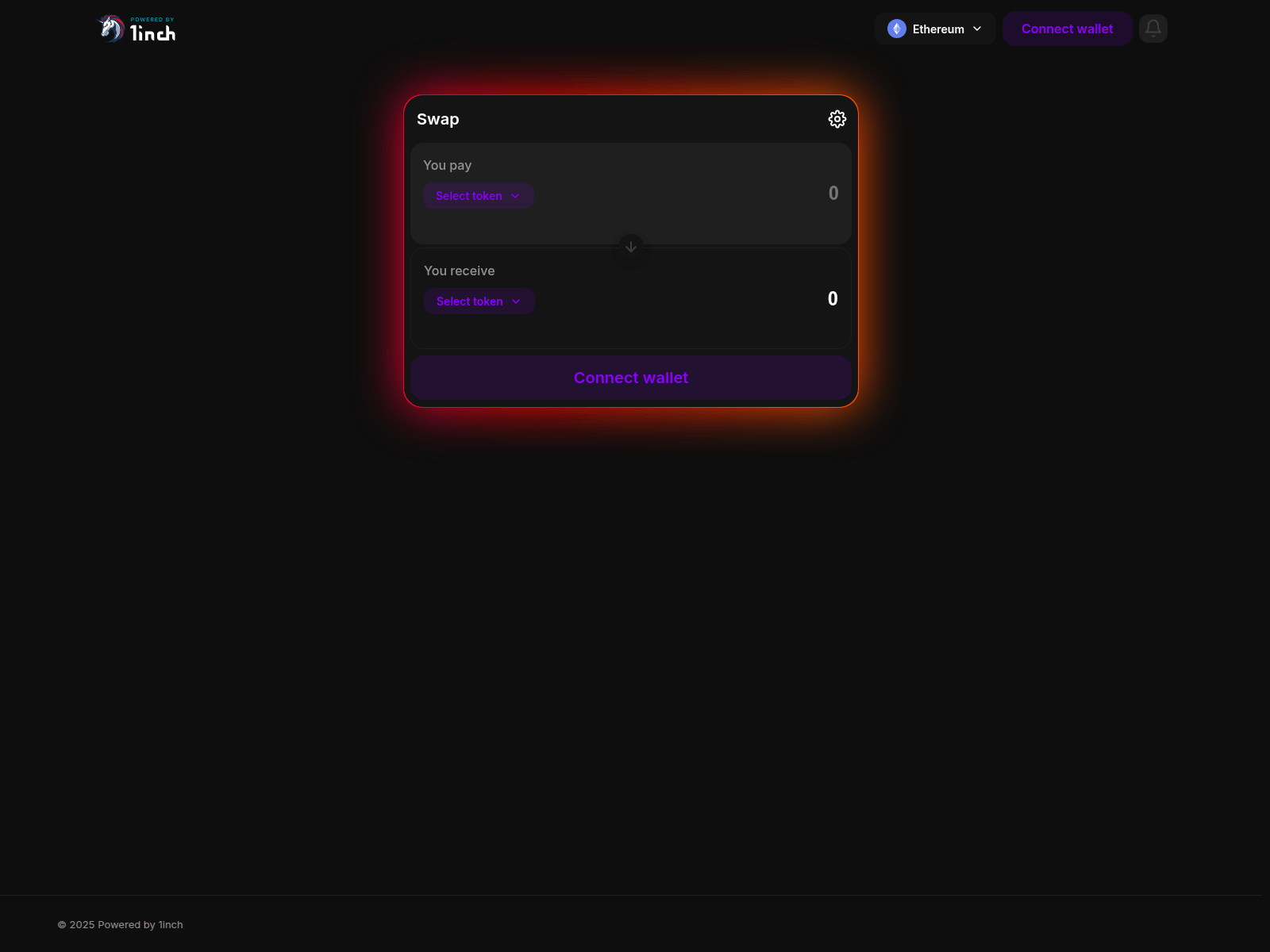Click the 'You receive' amount field showing 0
Screen dimensions: 1270x952
coord(832,298)
